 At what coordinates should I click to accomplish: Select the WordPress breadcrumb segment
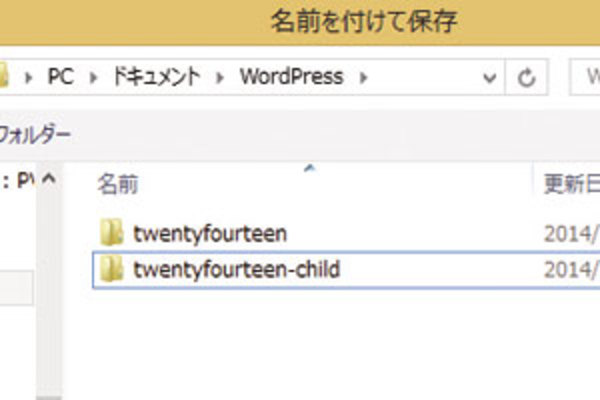pos(292,77)
